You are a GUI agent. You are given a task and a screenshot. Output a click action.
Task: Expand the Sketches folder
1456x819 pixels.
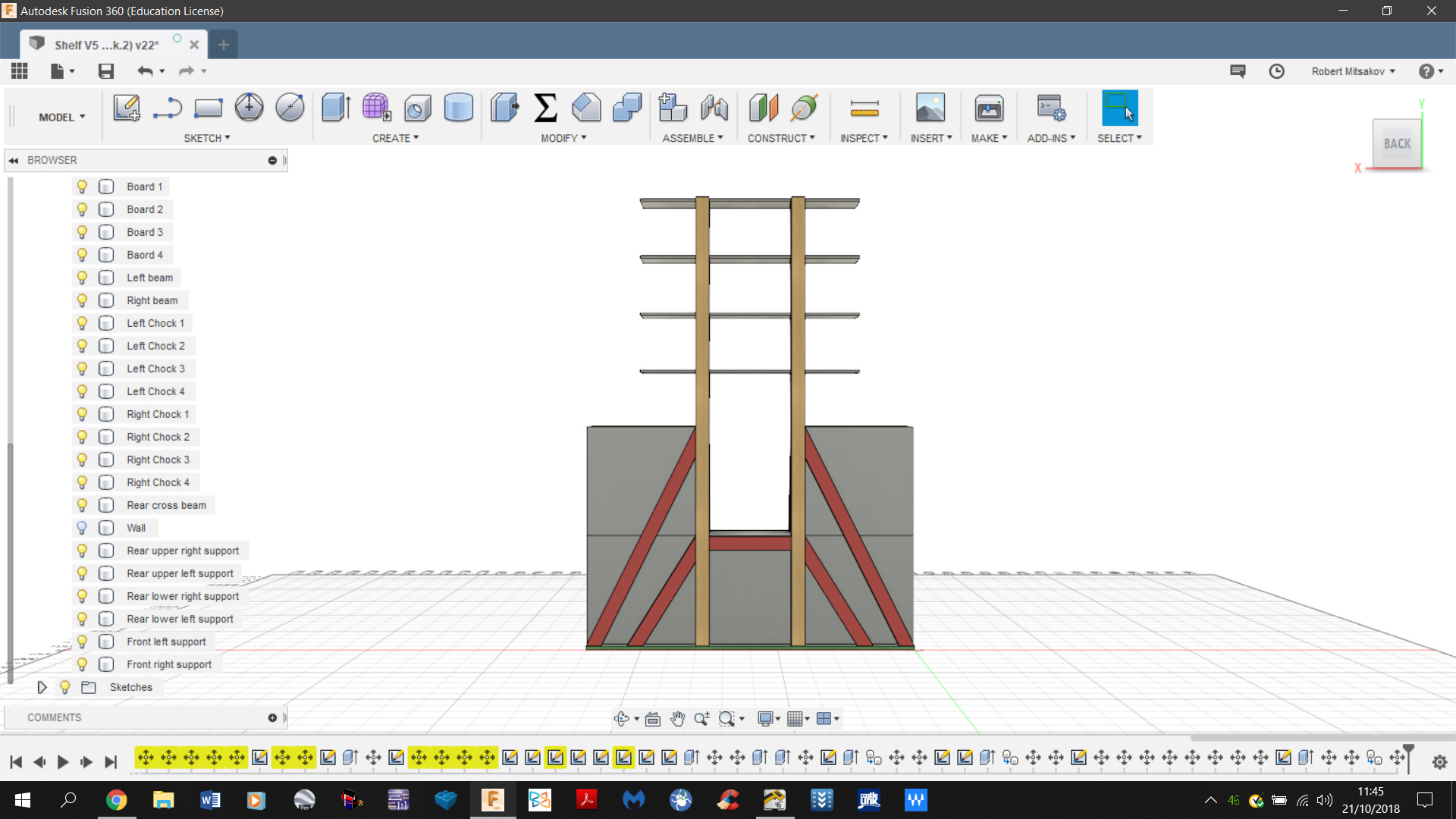[42, 687]
